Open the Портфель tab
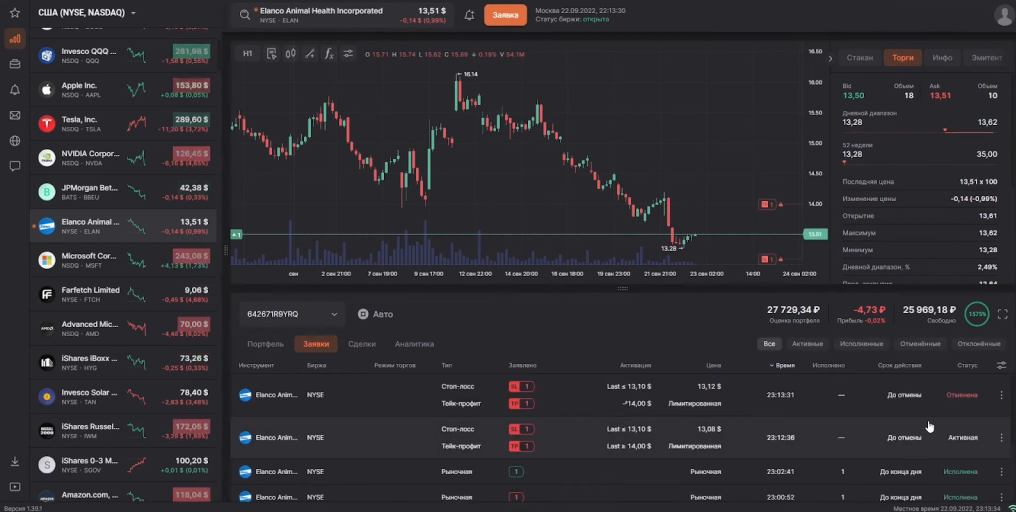The width and height of the screenshot is (1016, 512). [265, 344]
